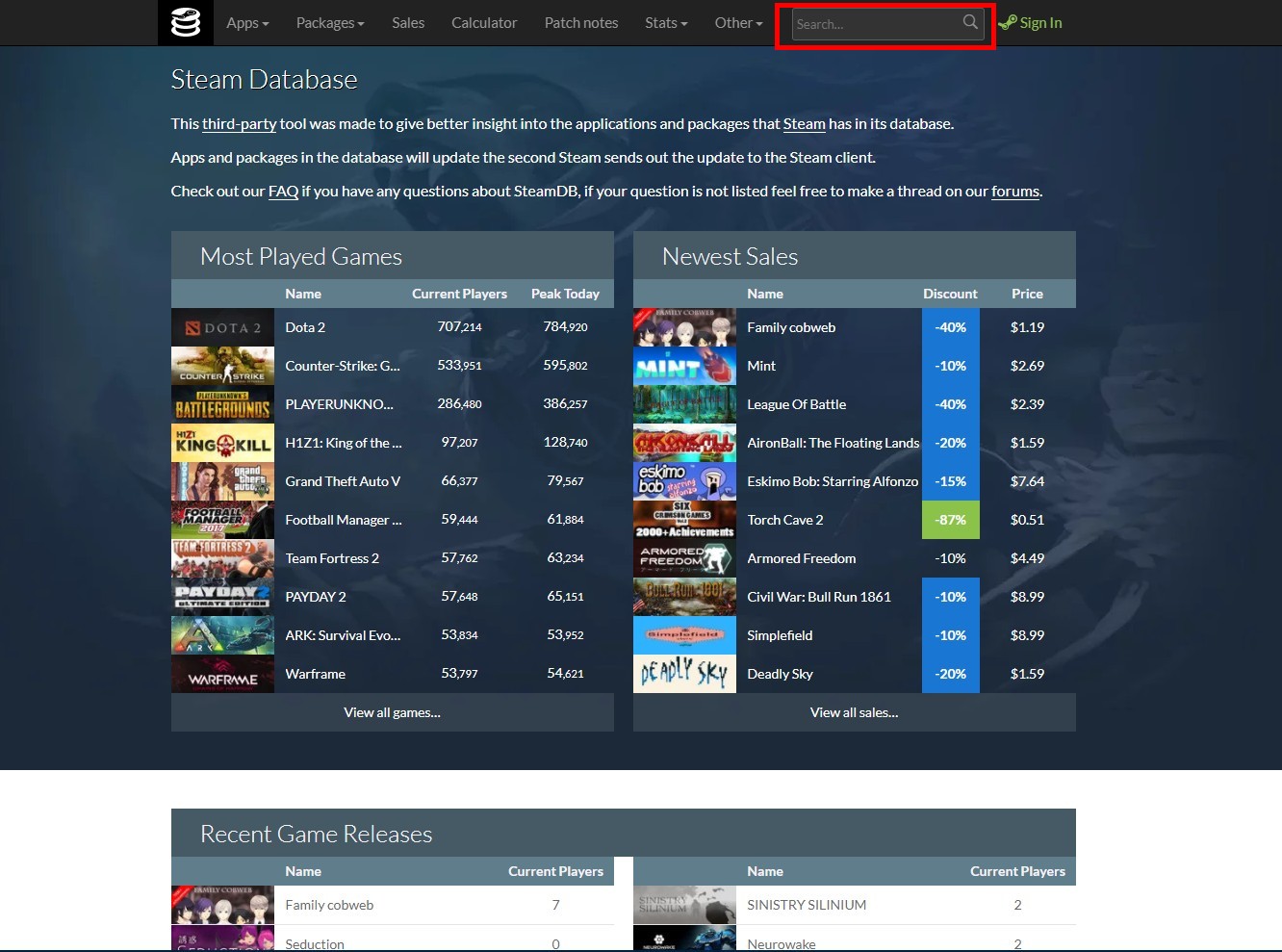1282x952 pixels.
Task: Select the Mint sale thumbnail
Action: (684, 366)
